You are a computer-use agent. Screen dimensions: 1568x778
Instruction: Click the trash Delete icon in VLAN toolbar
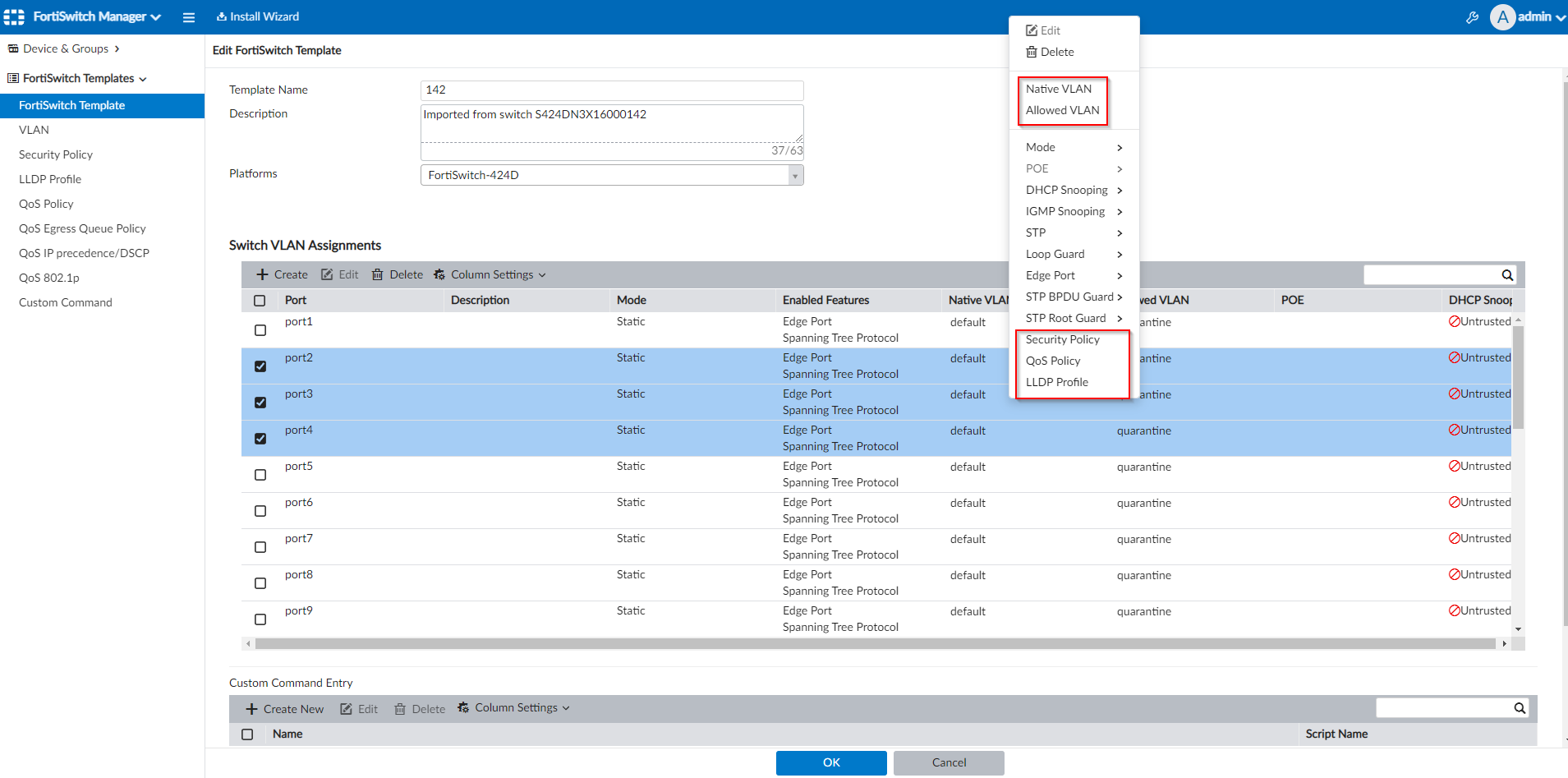tap(378, 274)
